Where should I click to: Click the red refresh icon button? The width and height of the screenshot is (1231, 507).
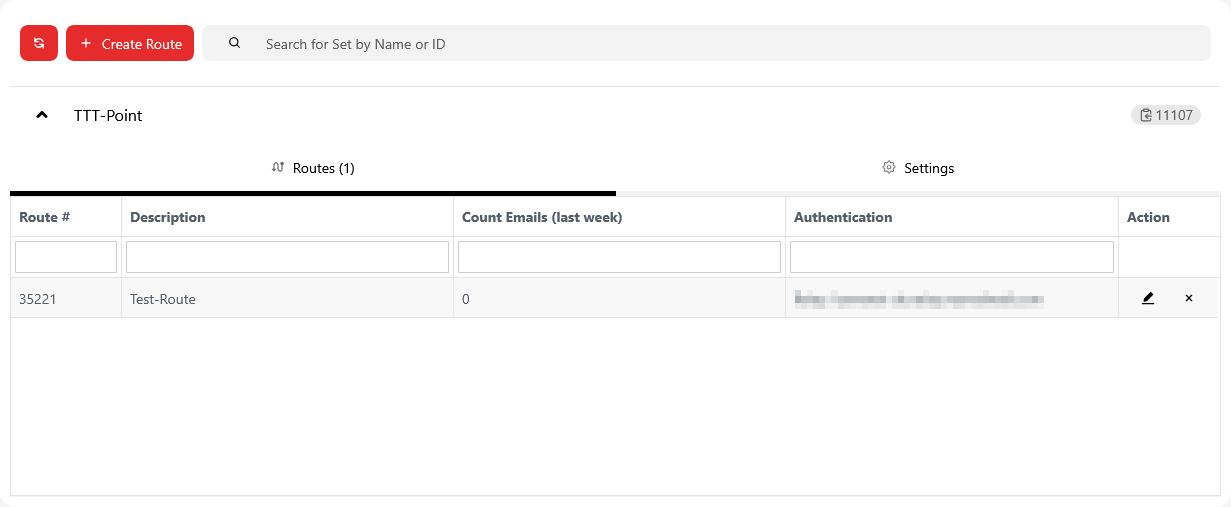(39, 43)
